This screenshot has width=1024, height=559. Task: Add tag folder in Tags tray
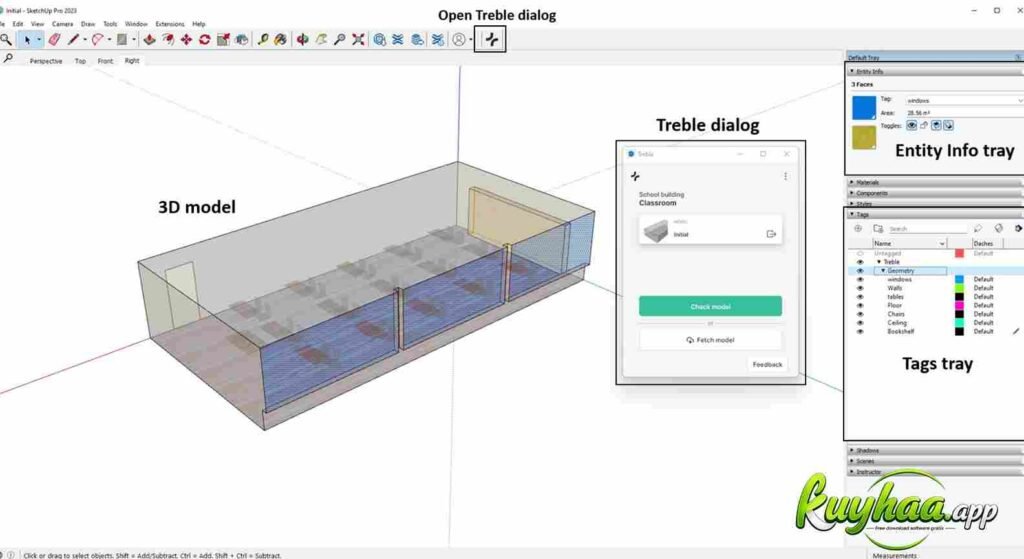click(878, 229)
